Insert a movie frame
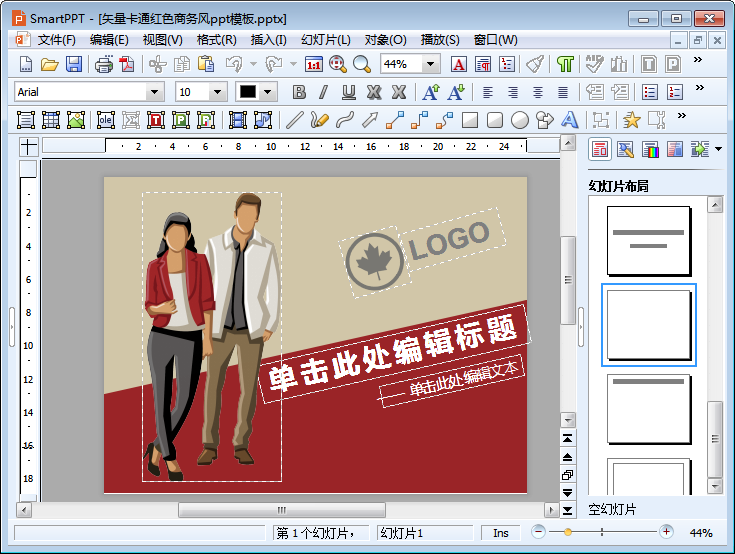 238,120
